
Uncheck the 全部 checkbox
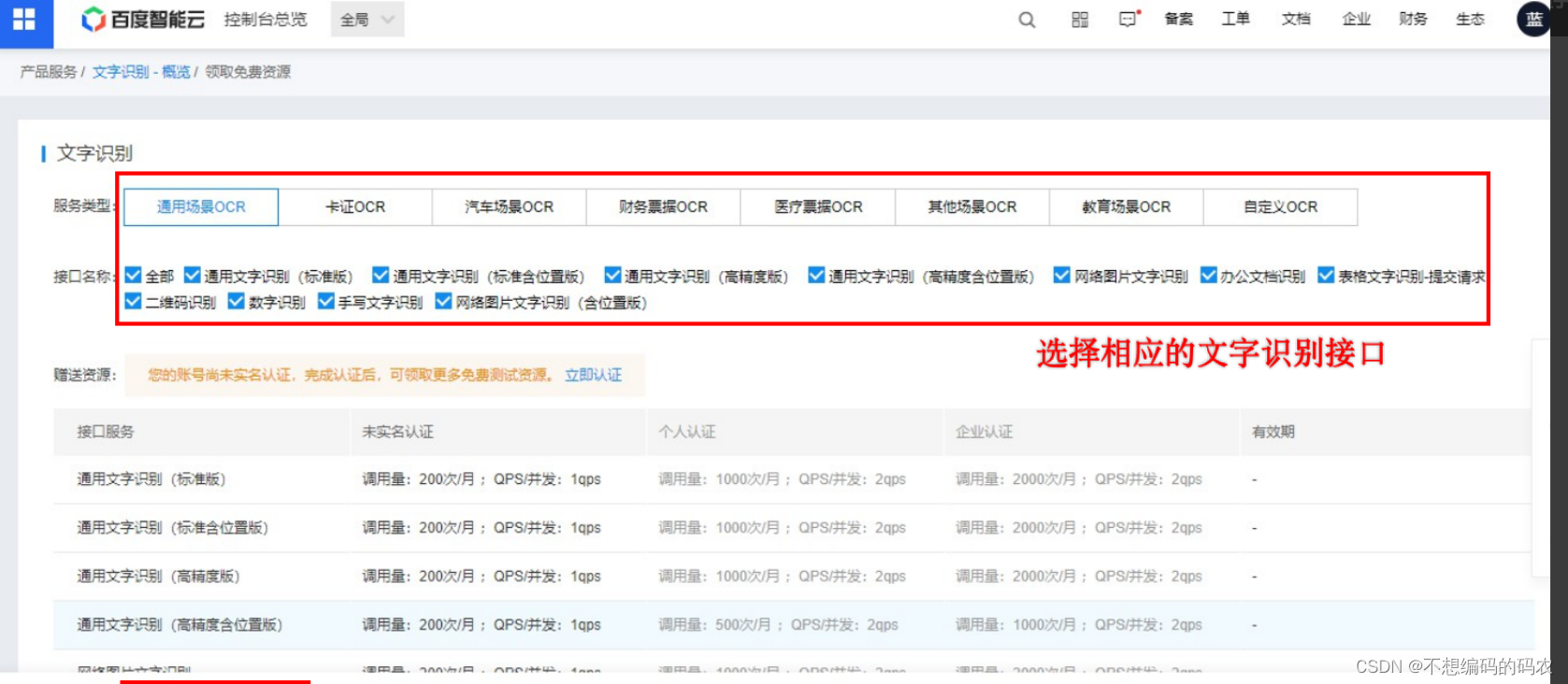(134, 276)
